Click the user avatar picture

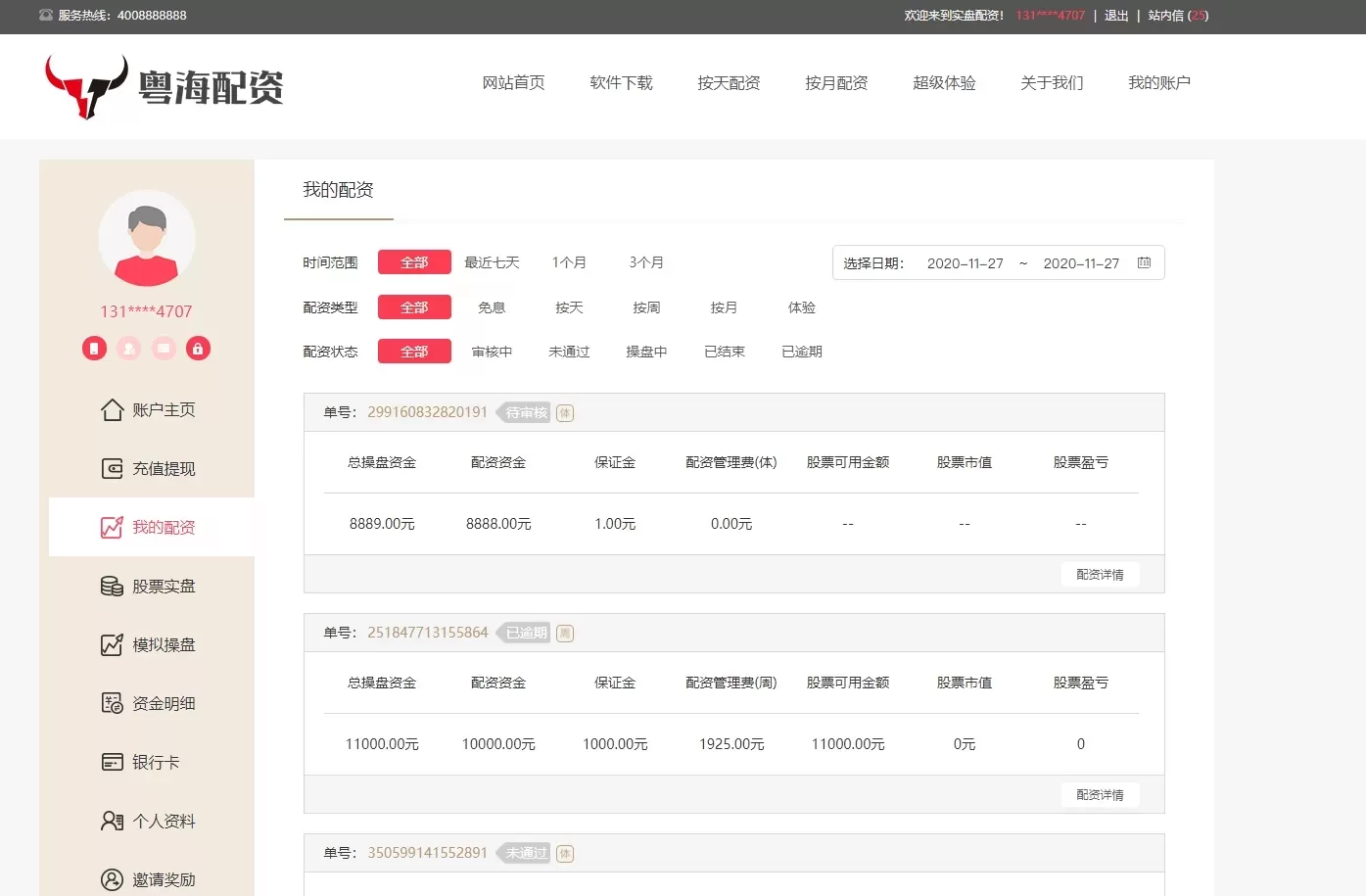pyautogui.click(x=147, y=238)
